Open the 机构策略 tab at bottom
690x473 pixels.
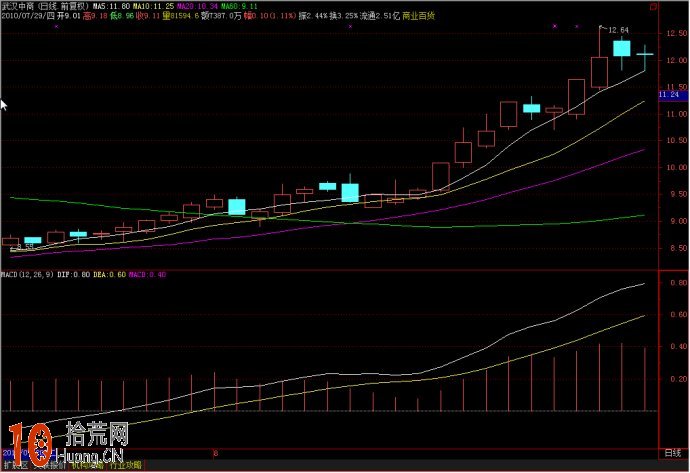(x=88, y=465)
